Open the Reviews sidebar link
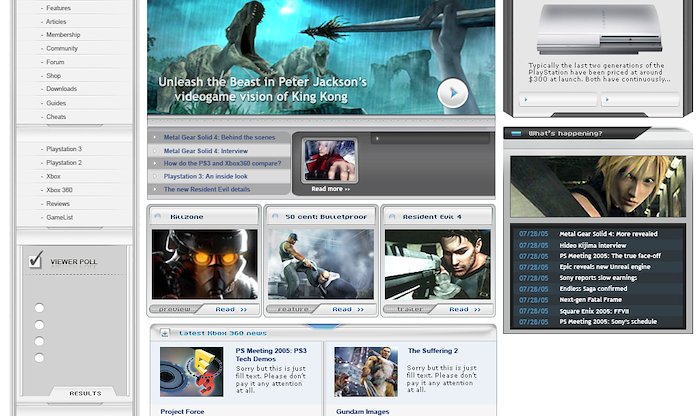Screen dimensions: 700x416 (58, 204)
